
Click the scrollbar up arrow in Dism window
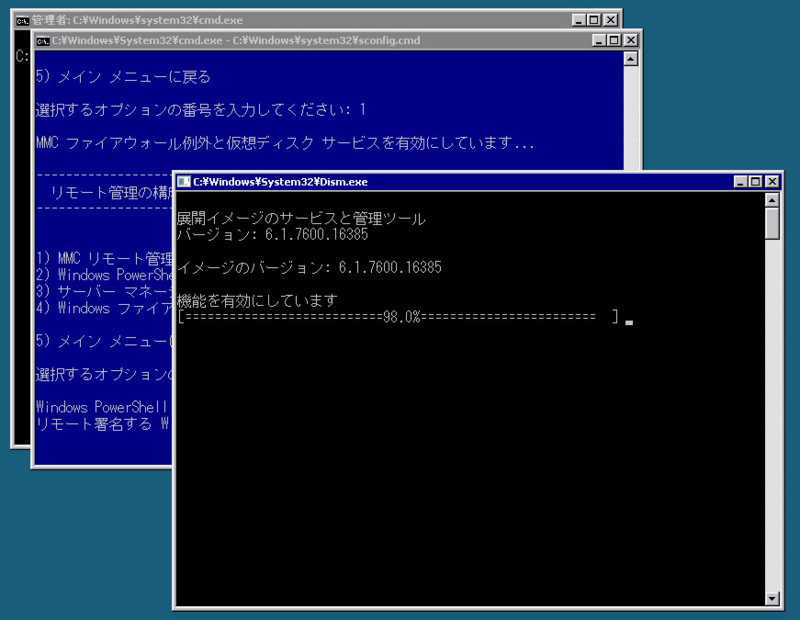coord(770,200)
